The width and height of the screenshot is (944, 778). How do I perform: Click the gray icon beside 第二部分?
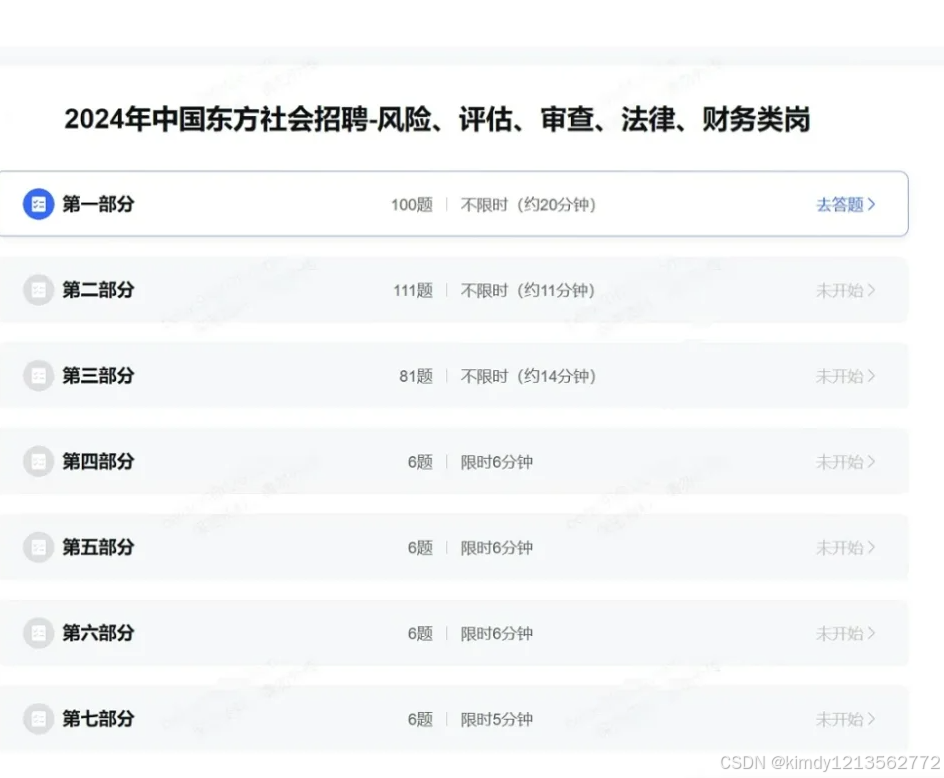[x=39, y=290]
